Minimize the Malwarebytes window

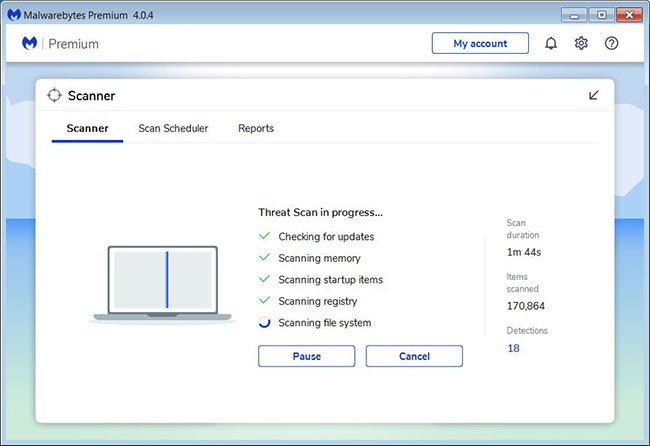pyautogui.click(x=574, y=15)
